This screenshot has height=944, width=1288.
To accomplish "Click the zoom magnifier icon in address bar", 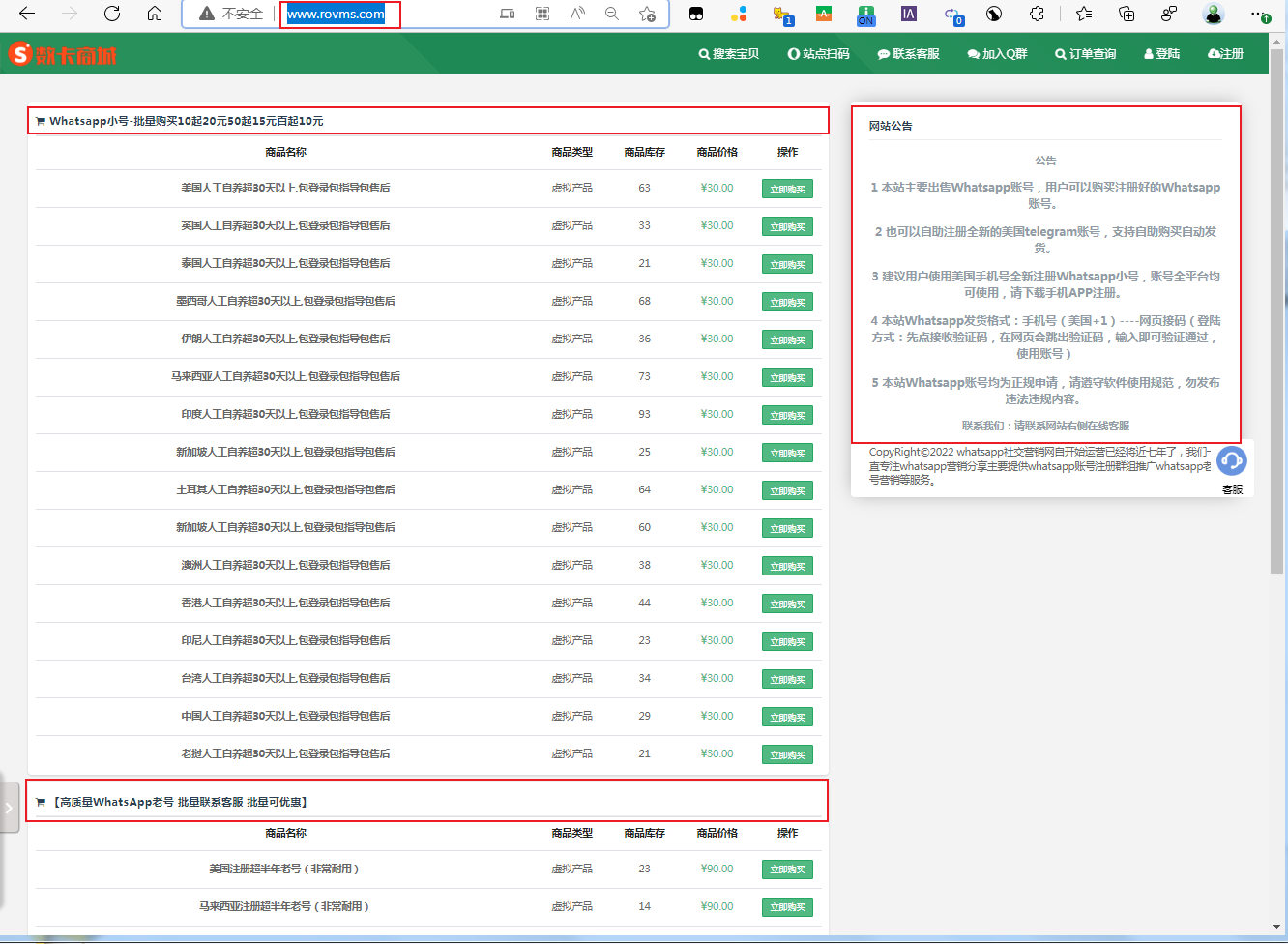I will tap(612, 14).
